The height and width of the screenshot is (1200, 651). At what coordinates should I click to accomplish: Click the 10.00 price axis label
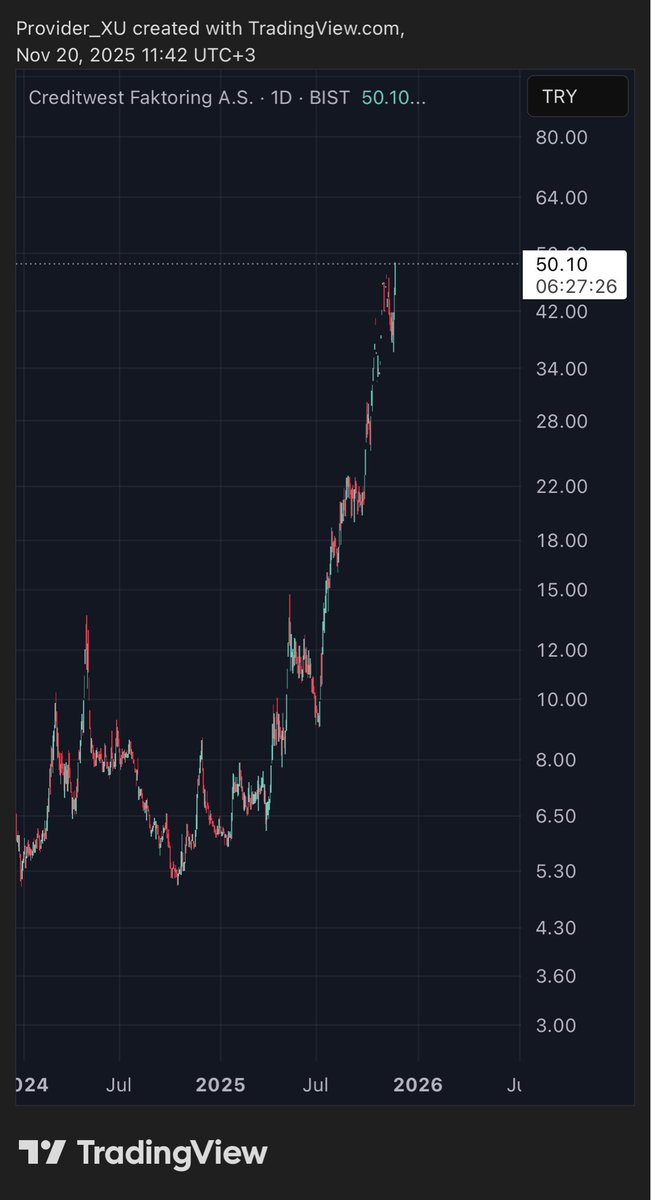[561, 699]
